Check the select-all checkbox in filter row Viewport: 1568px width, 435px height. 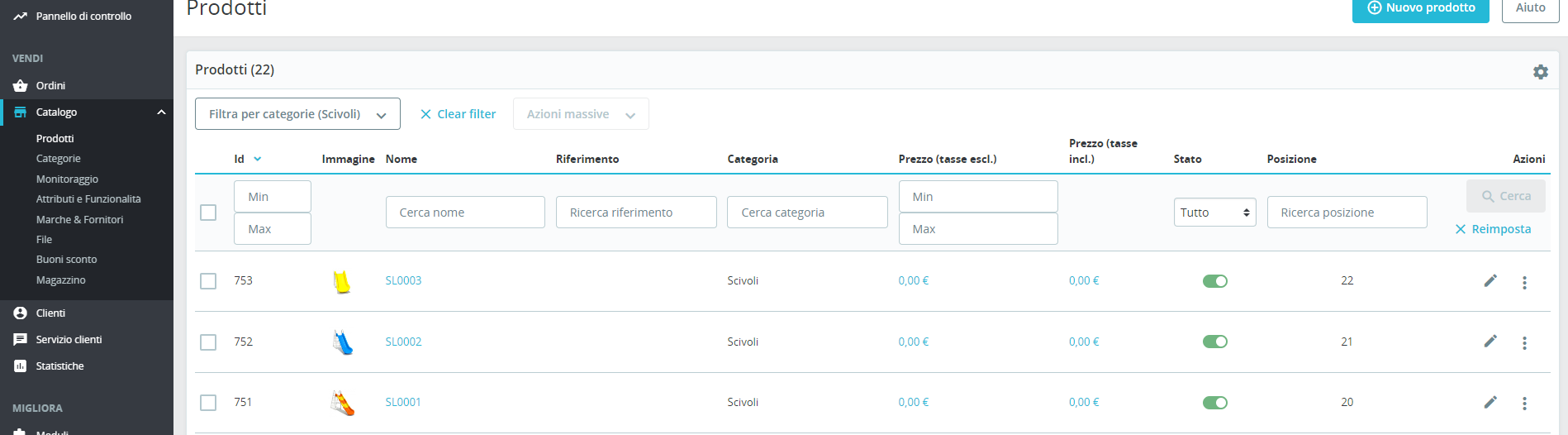208,213
